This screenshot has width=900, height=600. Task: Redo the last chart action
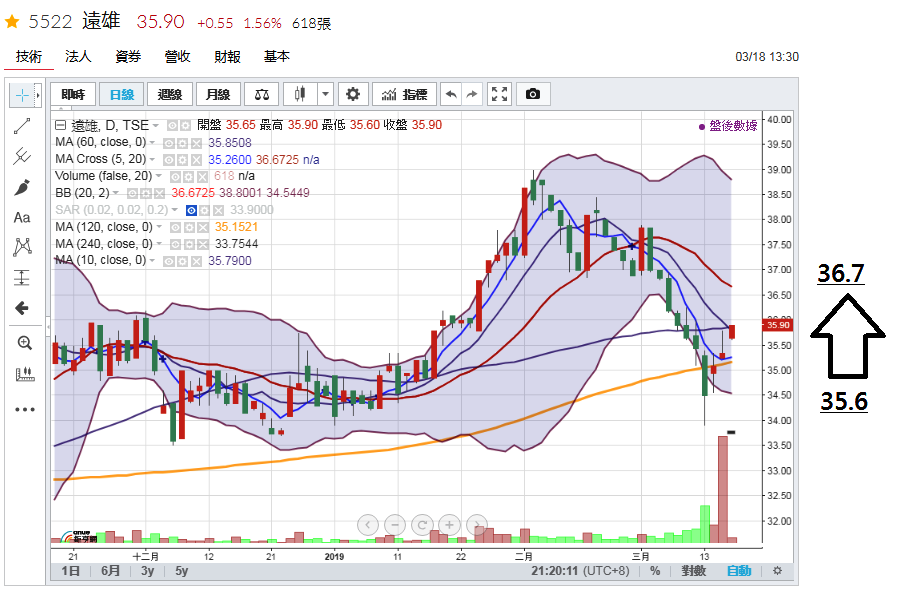[x=472, y=94]
